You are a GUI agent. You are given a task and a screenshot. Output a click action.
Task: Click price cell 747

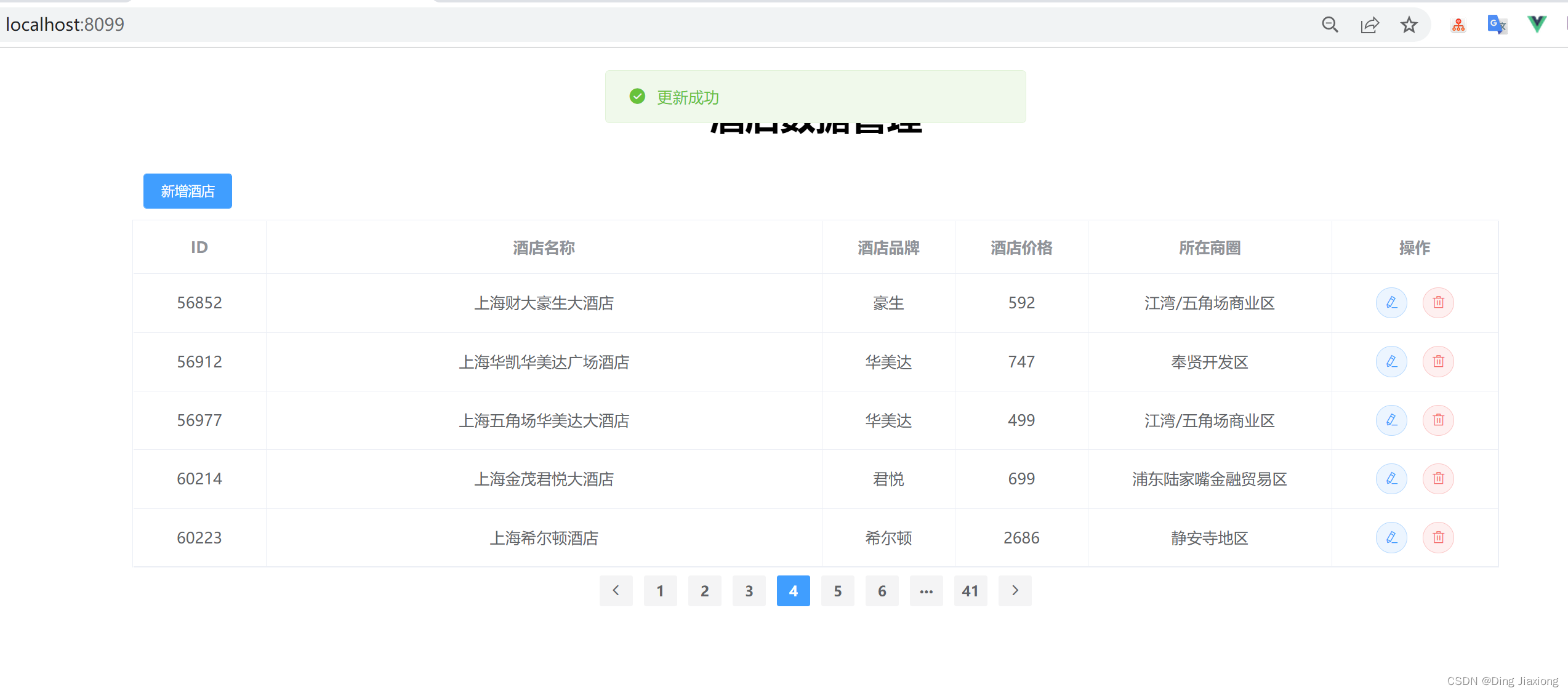1021,361
